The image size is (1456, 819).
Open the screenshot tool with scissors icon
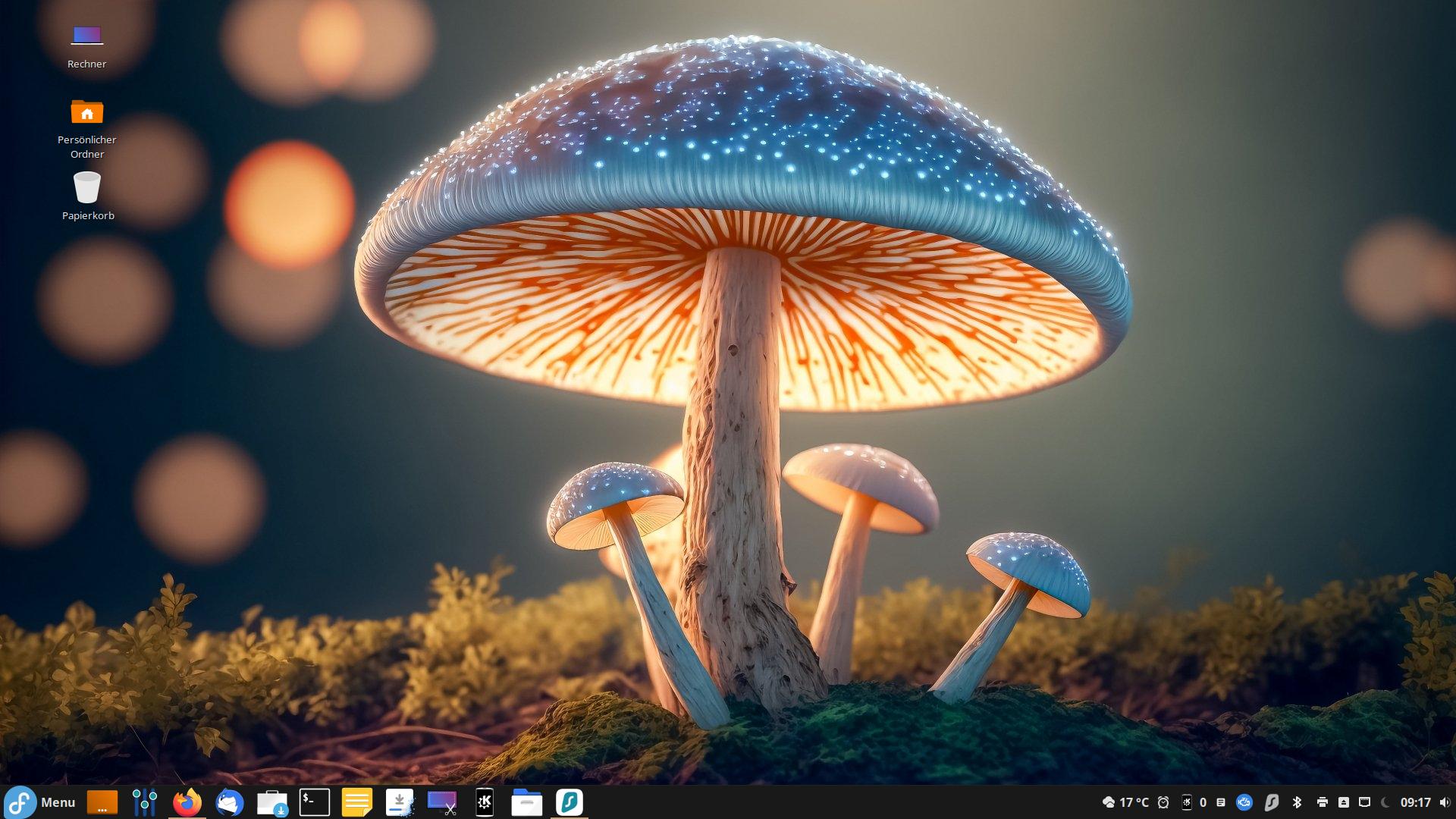442,802
